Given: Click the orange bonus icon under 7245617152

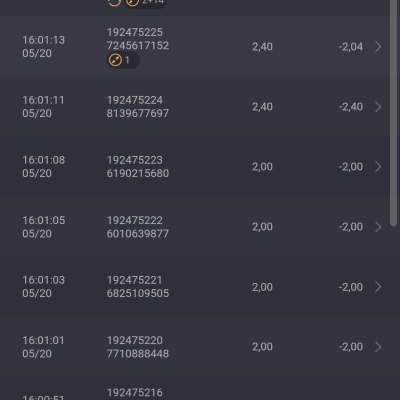Looking at the screenshot, I should tap(115, 60).
